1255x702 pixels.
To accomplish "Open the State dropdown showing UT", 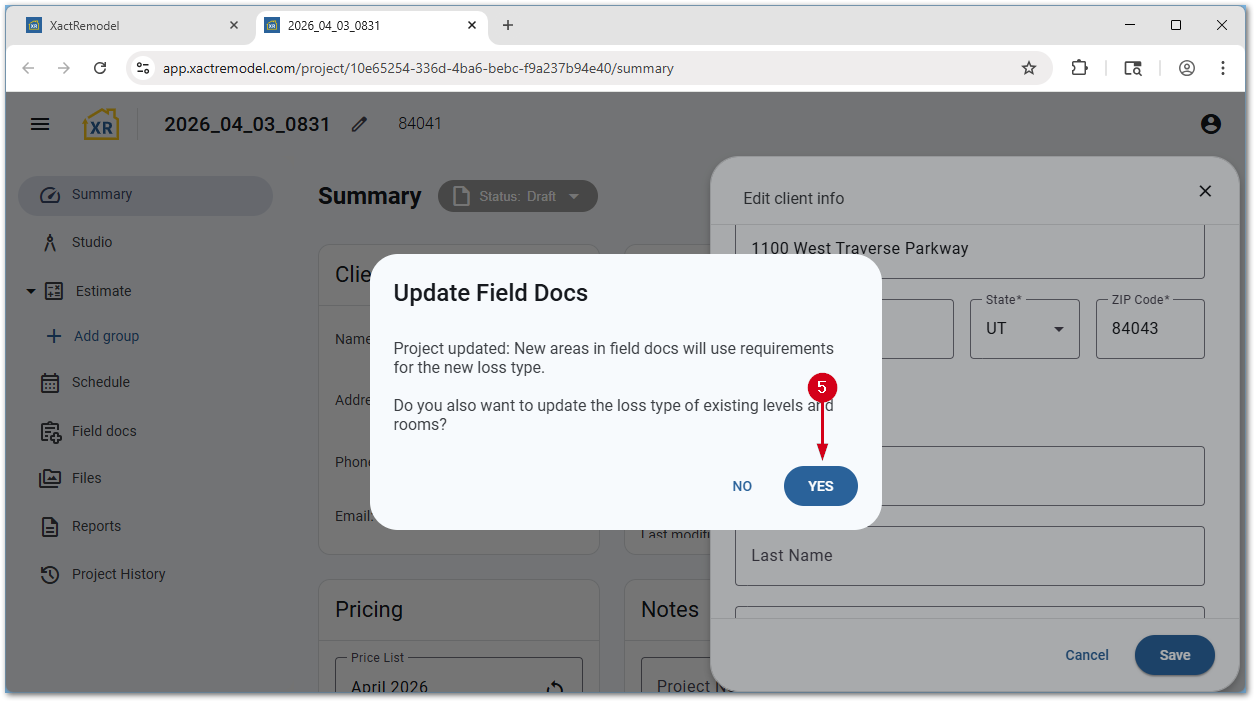I will (x=1024, y=329).
